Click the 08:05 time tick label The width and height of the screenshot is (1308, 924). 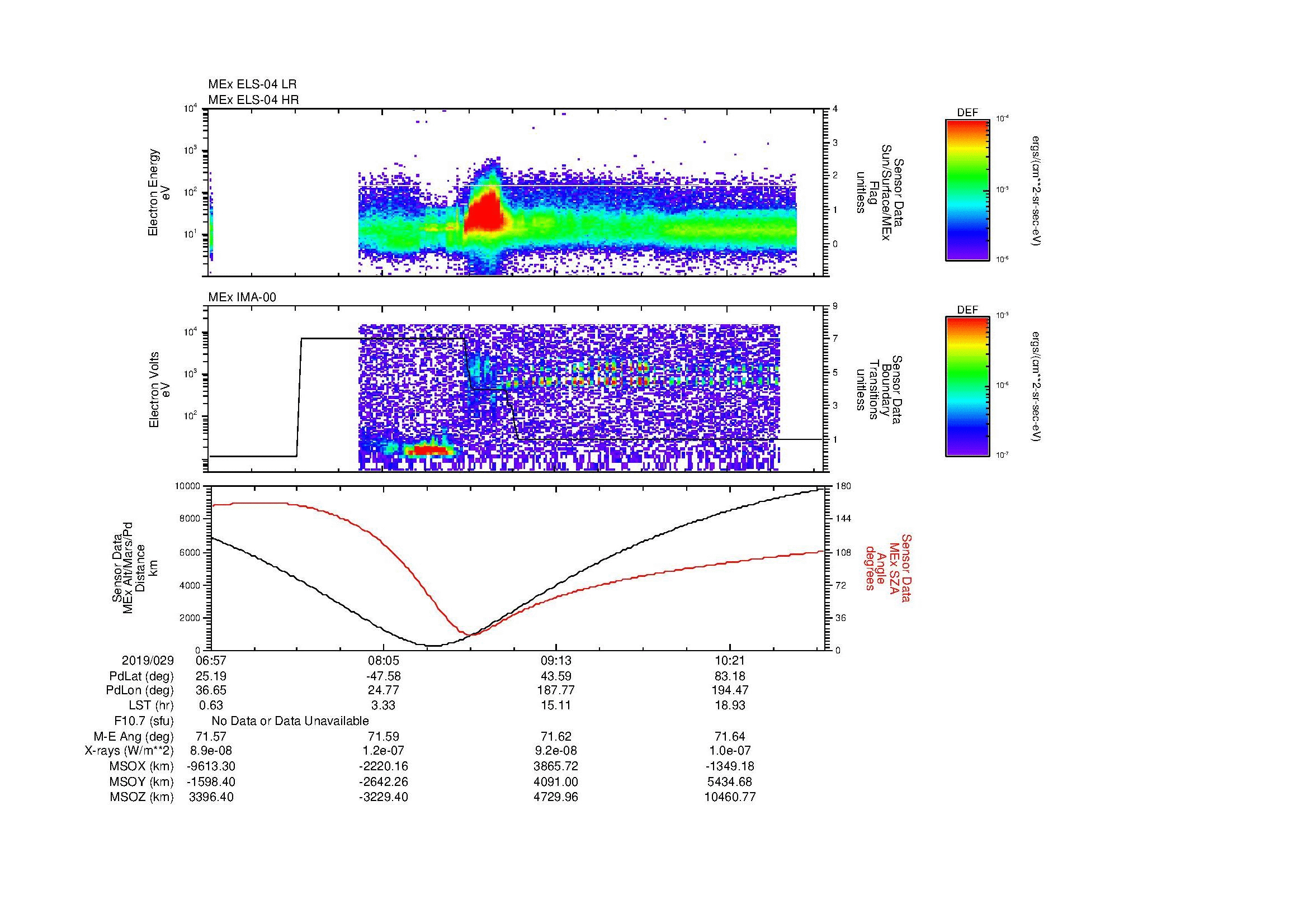(384, 661)
